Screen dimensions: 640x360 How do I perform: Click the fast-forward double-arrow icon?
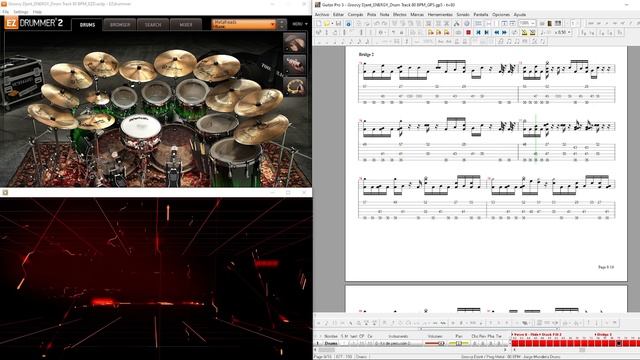504,32
